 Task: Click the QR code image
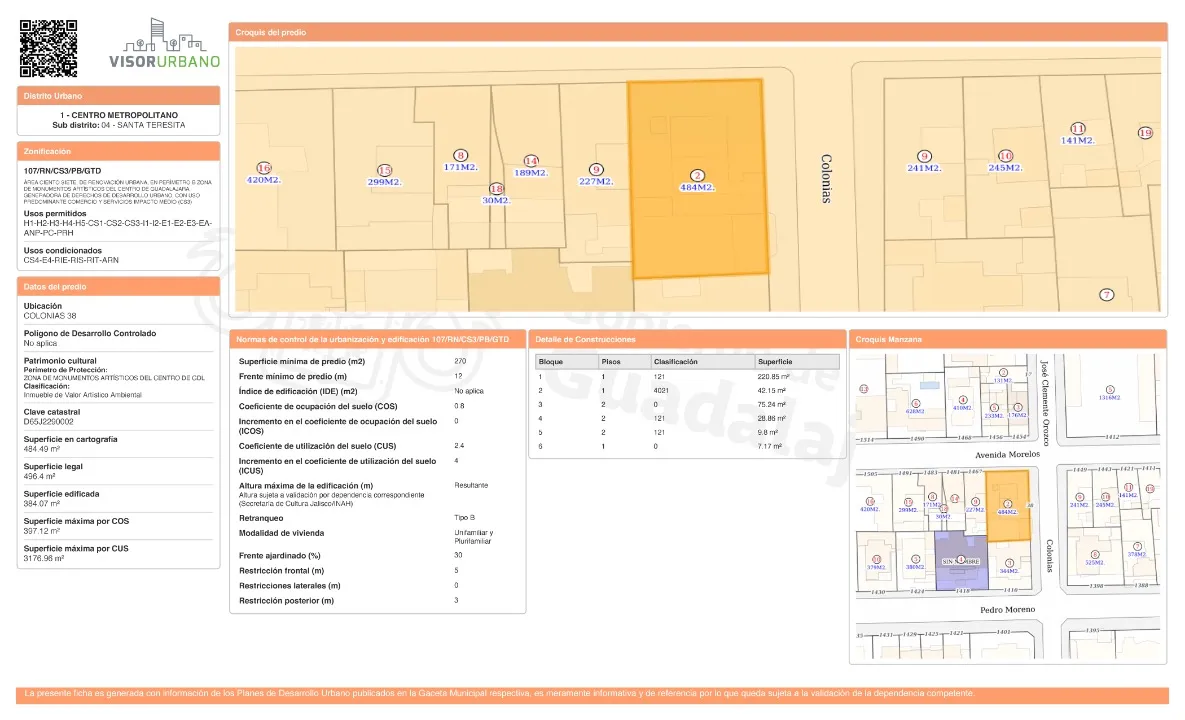48,48
